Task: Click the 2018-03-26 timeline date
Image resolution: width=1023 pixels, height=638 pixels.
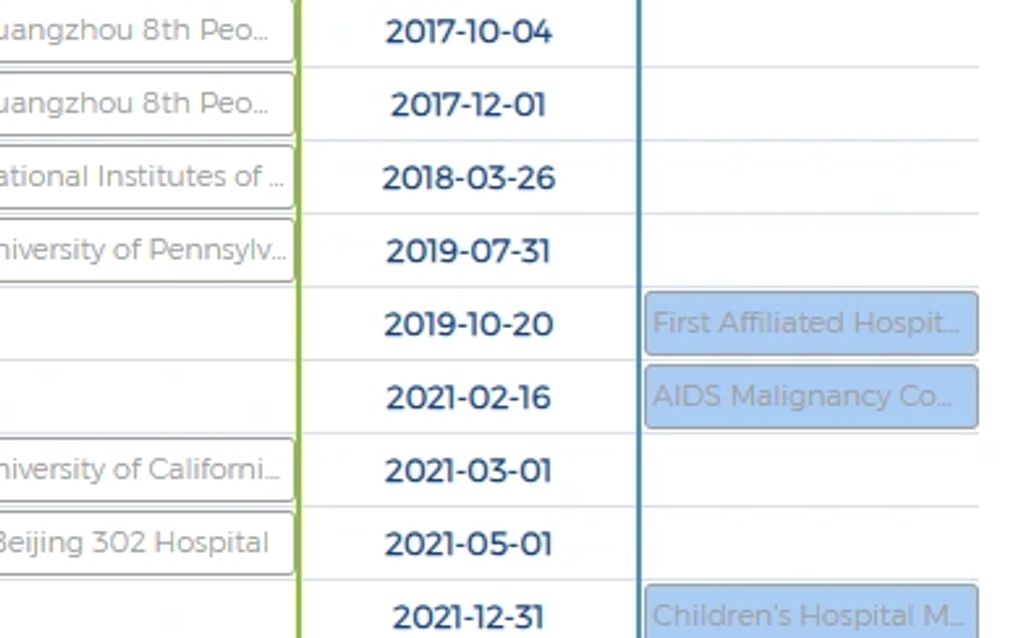Action: (x=468, y=178)
